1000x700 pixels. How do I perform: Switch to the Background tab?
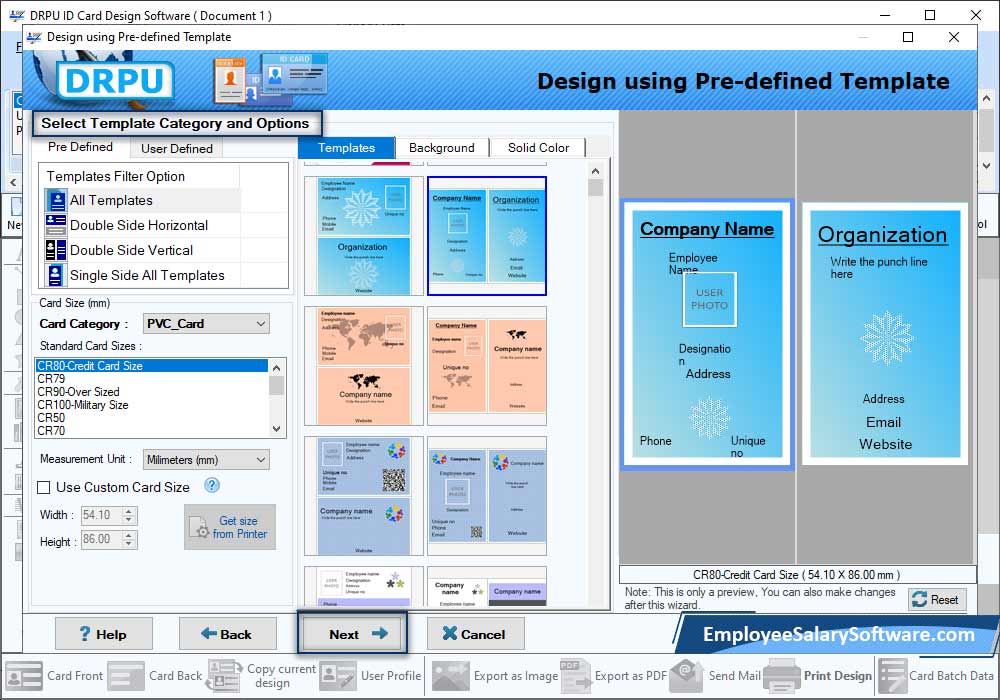pyautogui.click(x=441, y=148)
